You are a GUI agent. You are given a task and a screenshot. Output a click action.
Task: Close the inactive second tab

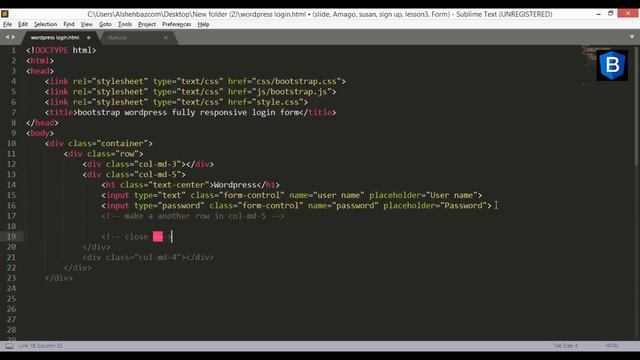pos(166,38)
